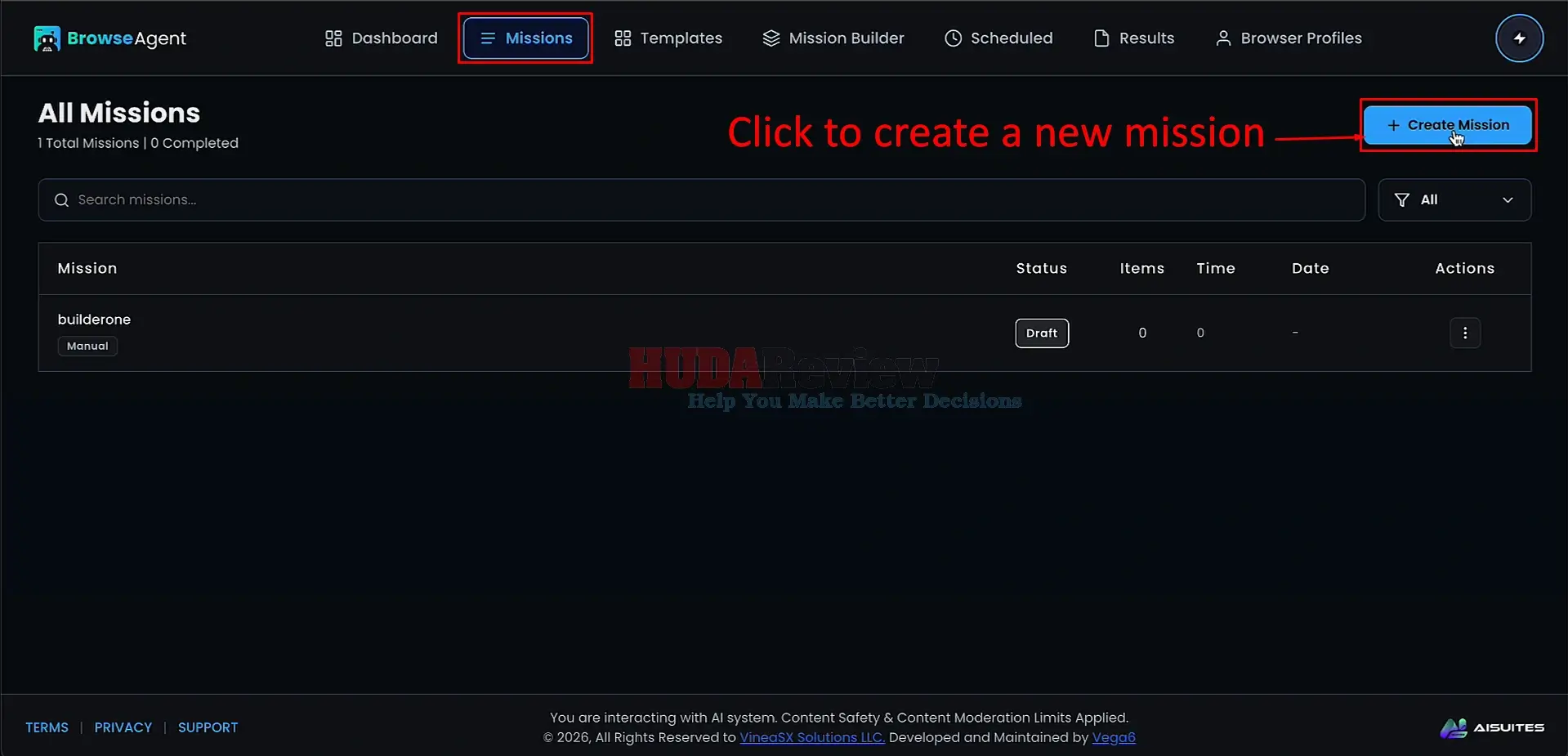
Task: Click the '1 Total Missions | 0 Completed' text
Action: pos(138,143)
